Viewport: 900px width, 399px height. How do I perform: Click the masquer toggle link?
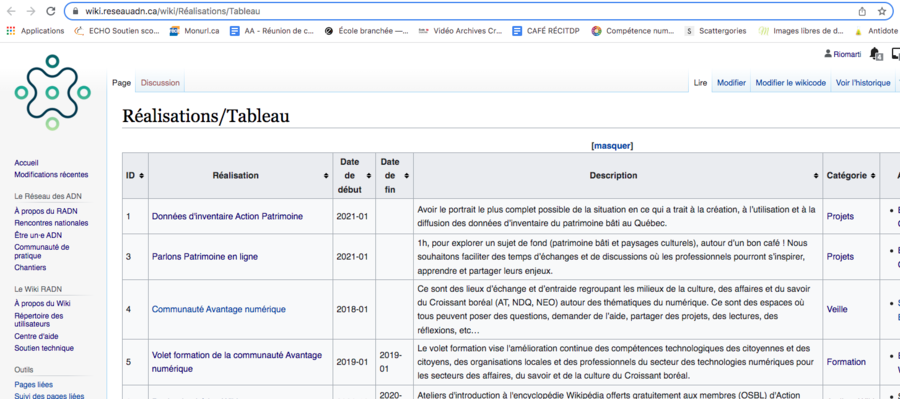pos(612,146)
